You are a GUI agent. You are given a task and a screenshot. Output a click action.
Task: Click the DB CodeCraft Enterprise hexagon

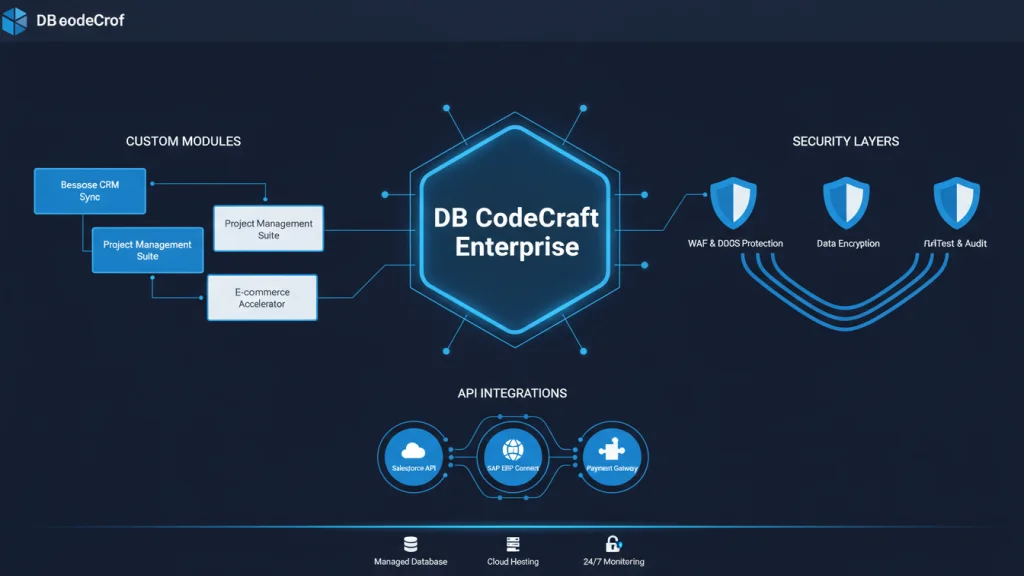point(515,231)
